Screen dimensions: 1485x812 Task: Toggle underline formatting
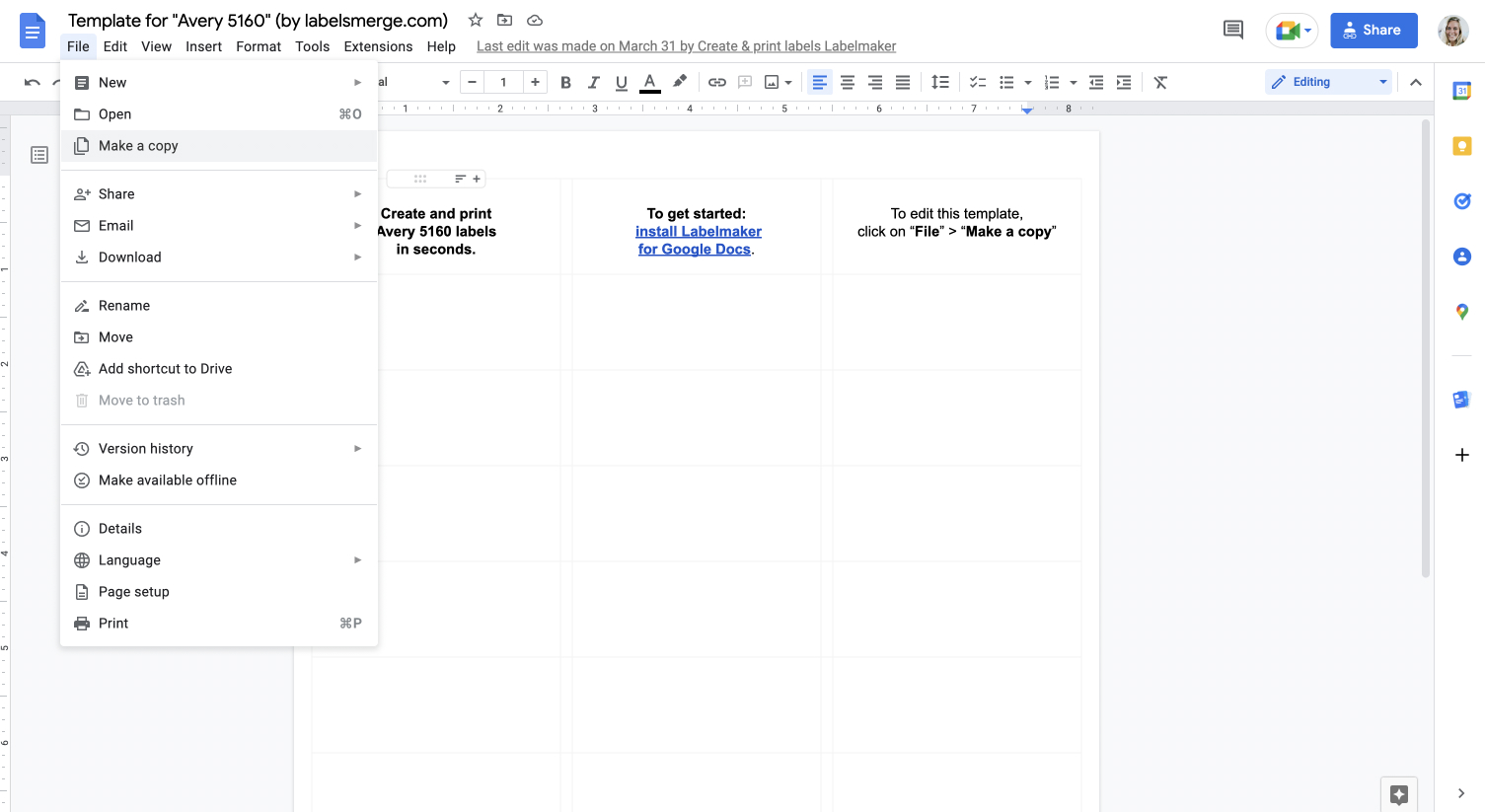coord(621,83)
